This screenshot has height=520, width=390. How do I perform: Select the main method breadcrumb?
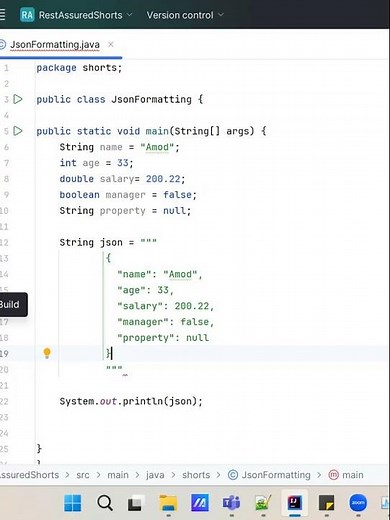pos(346,475)
